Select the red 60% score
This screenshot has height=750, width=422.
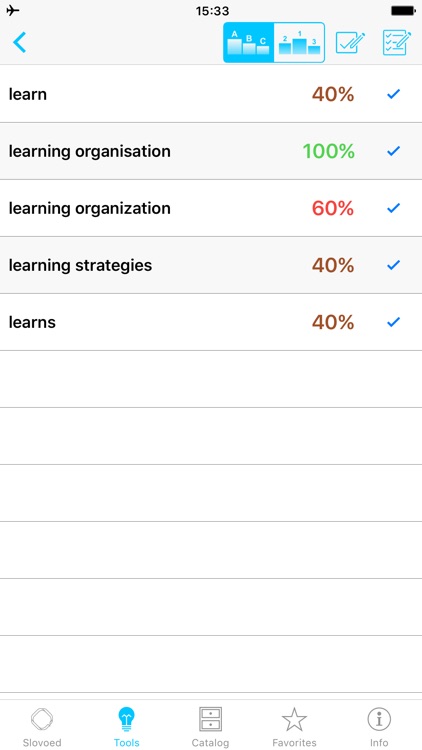coord(333,209)
